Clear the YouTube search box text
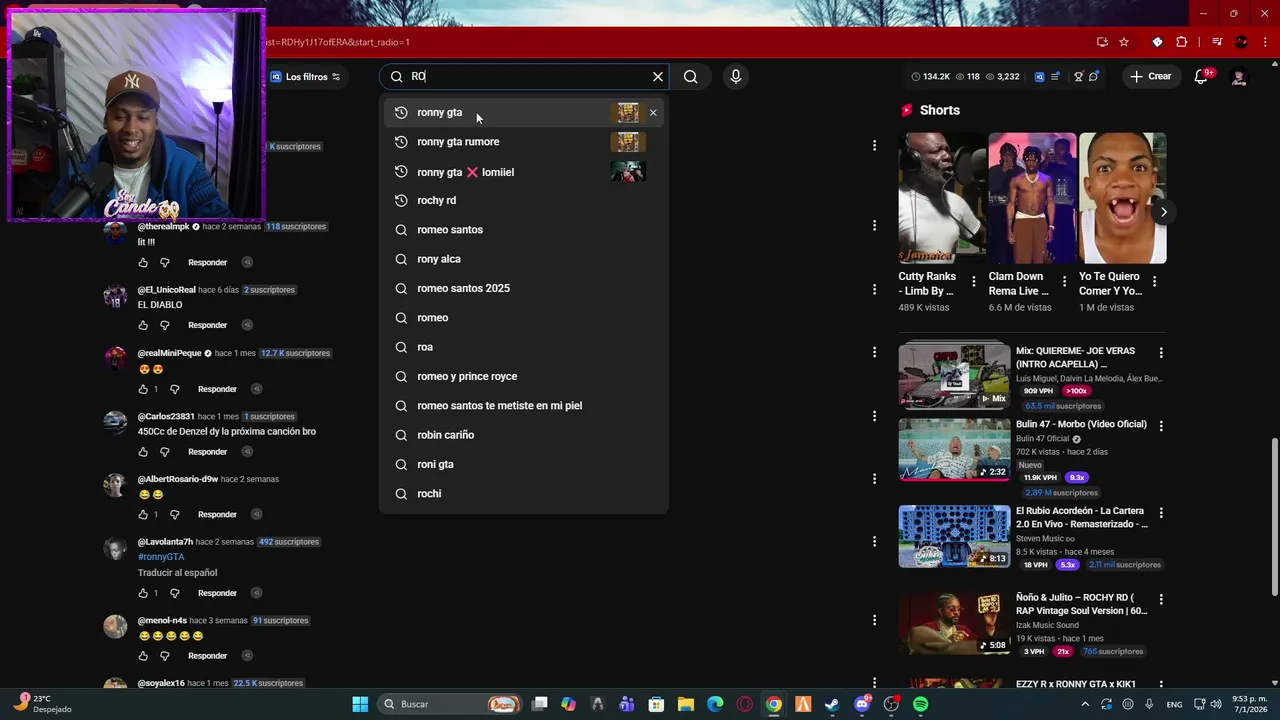This screenshot has width=1280, height=720. (x=658, y=77)
